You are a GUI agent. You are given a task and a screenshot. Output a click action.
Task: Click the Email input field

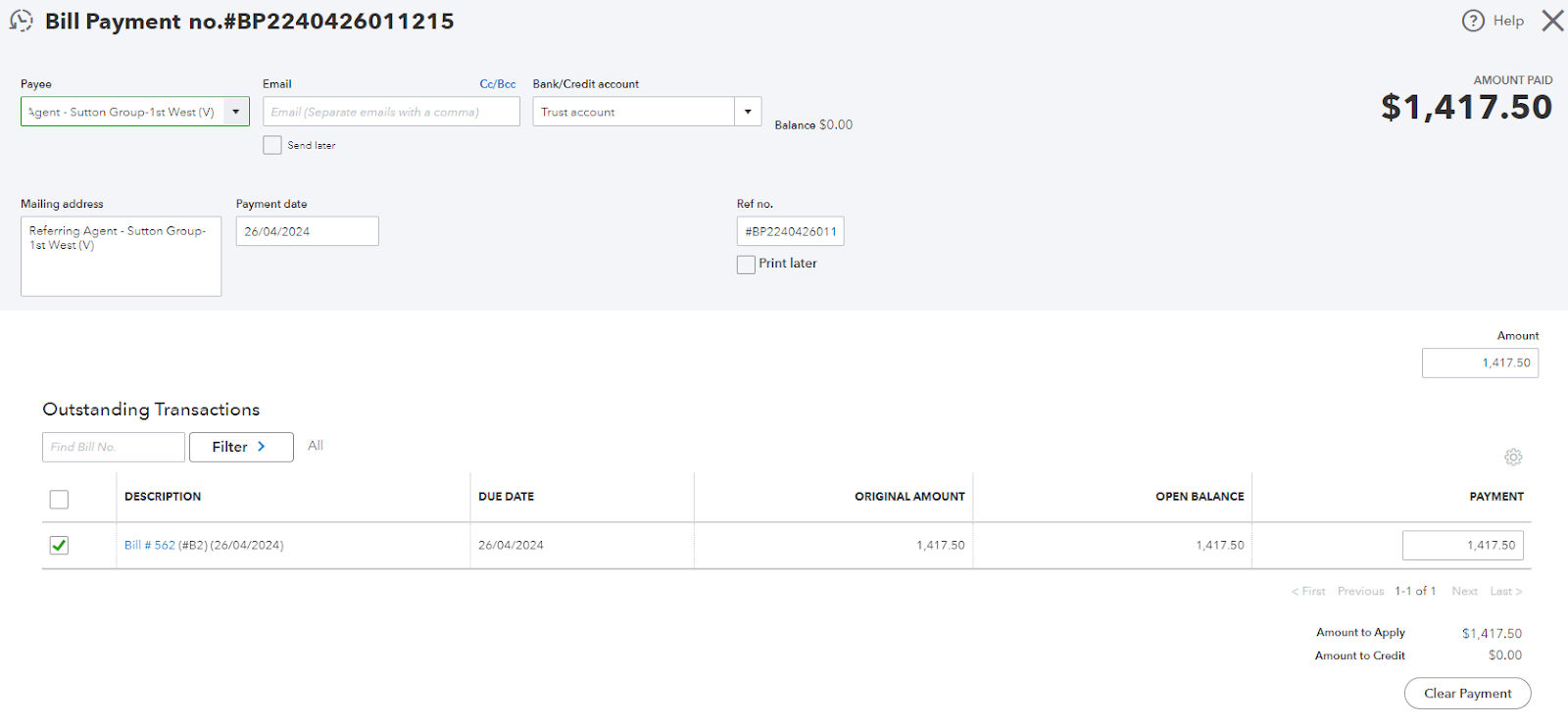[391, 112]
